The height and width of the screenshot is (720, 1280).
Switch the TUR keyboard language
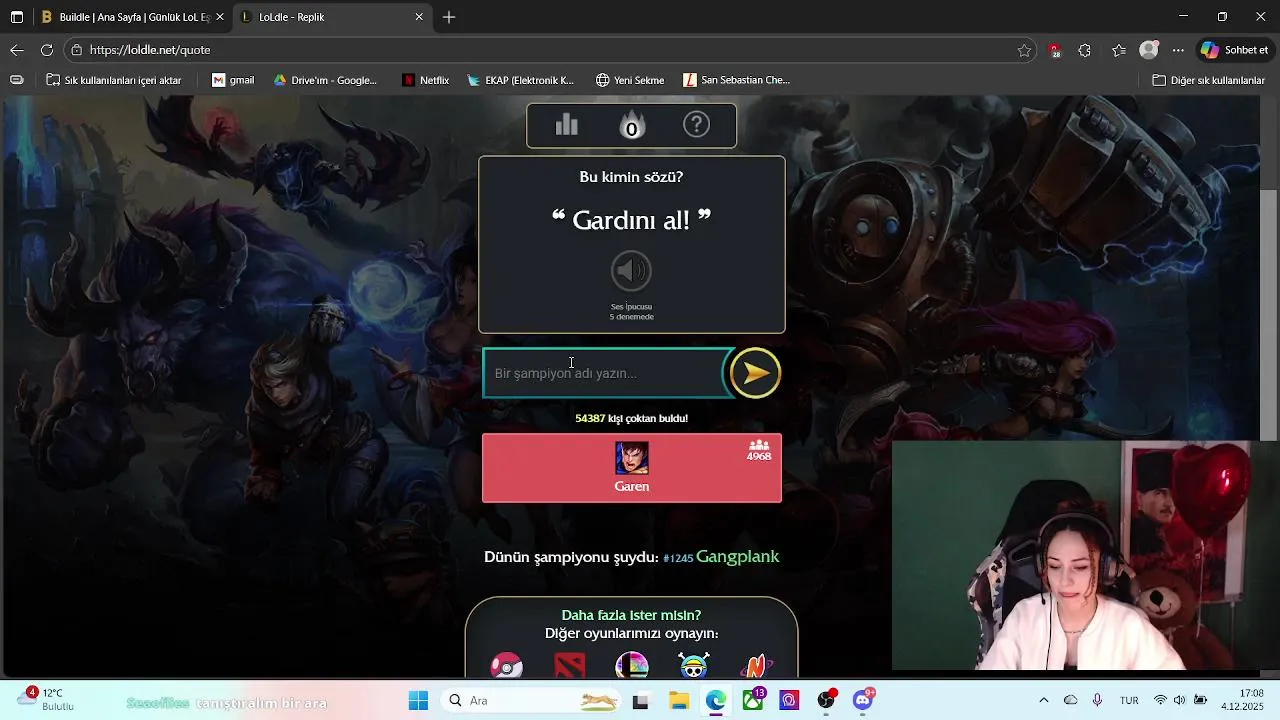(1129, 701)
